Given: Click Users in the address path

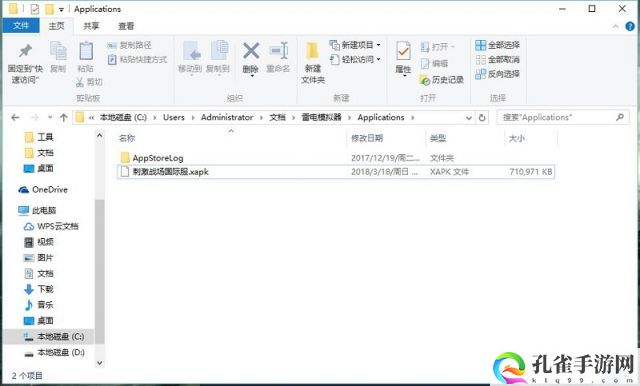Looking at the screenshot, I should pos(174,118).
